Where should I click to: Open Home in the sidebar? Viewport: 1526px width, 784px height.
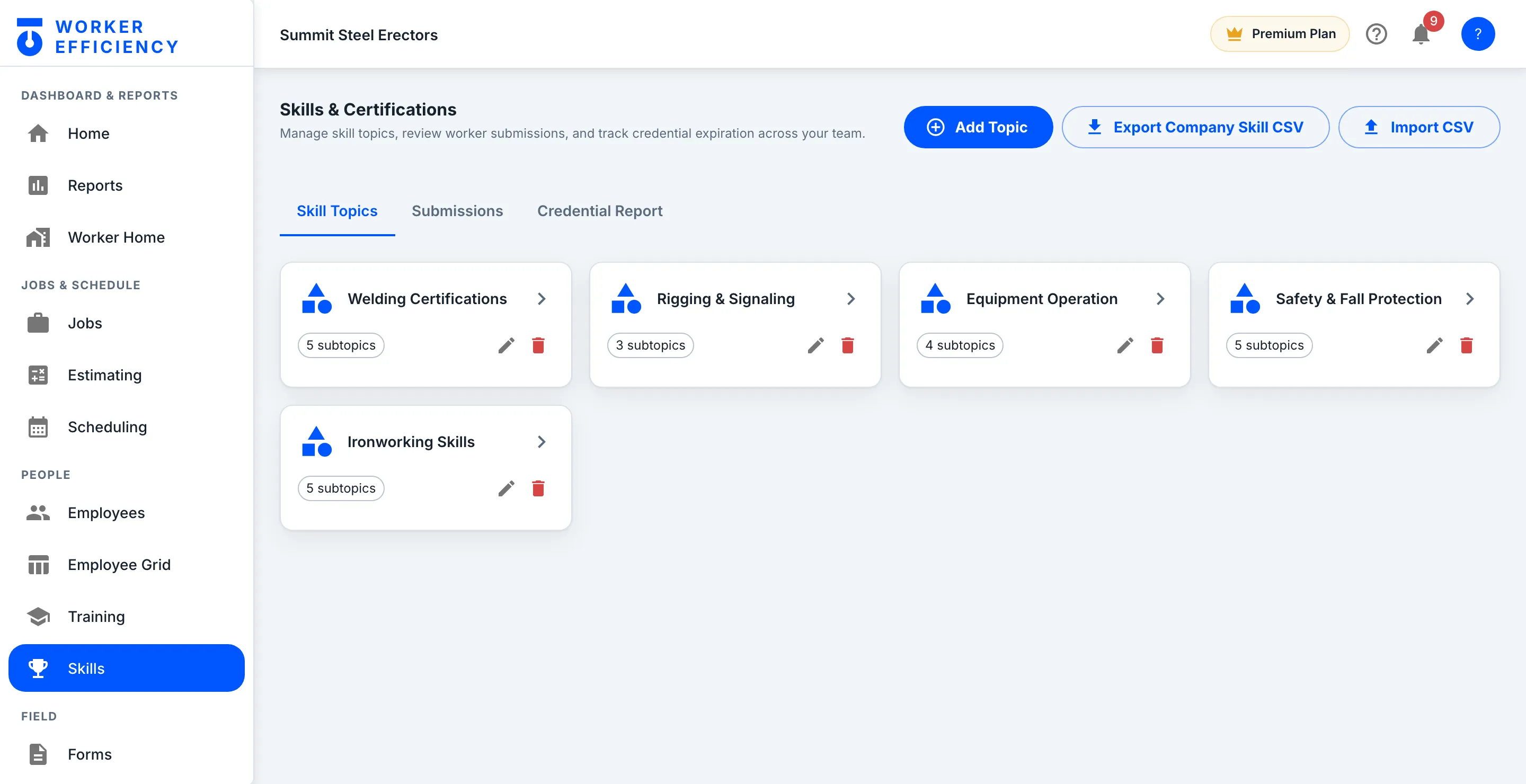coord(126,133)
